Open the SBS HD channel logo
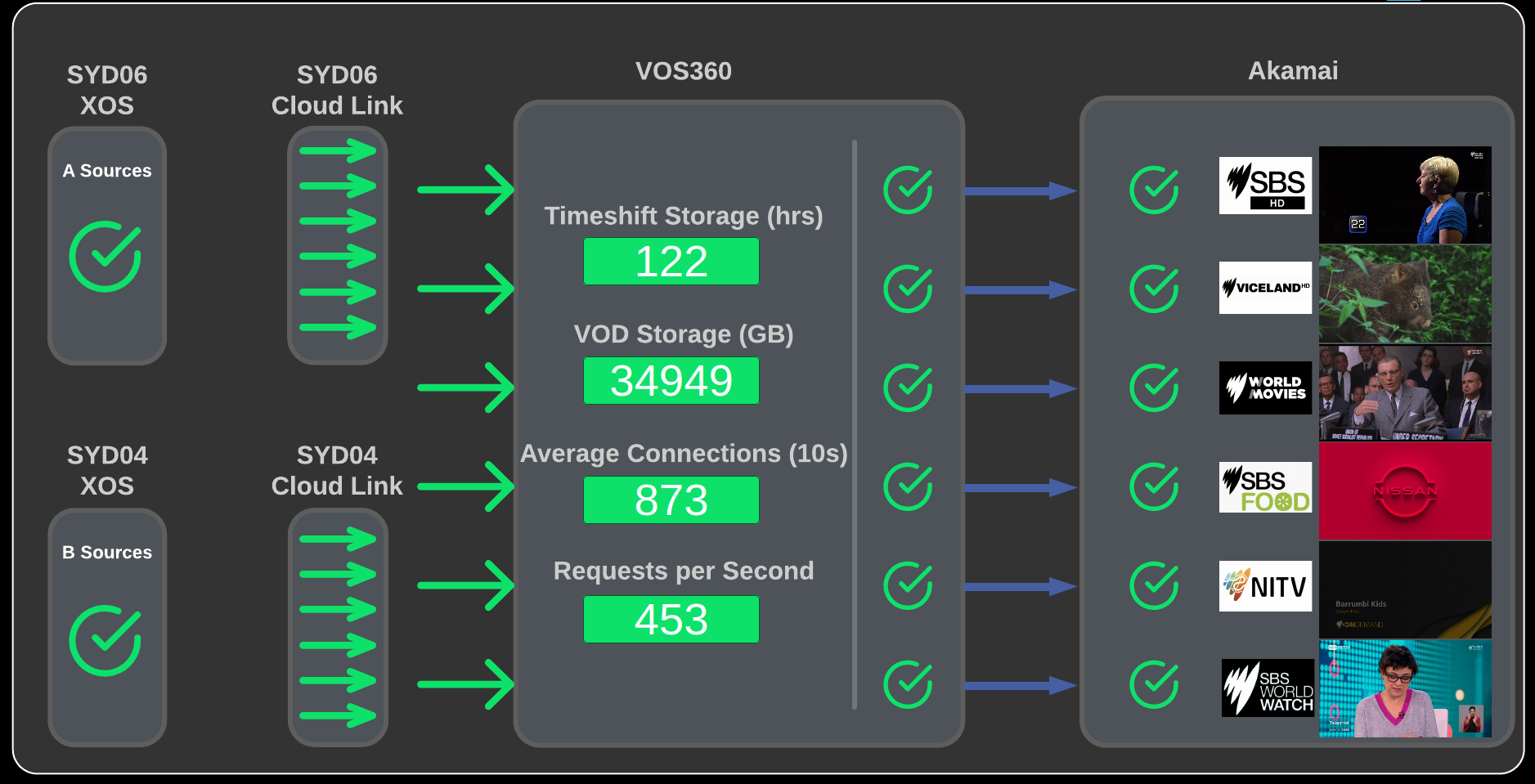 coord(1264,186)
